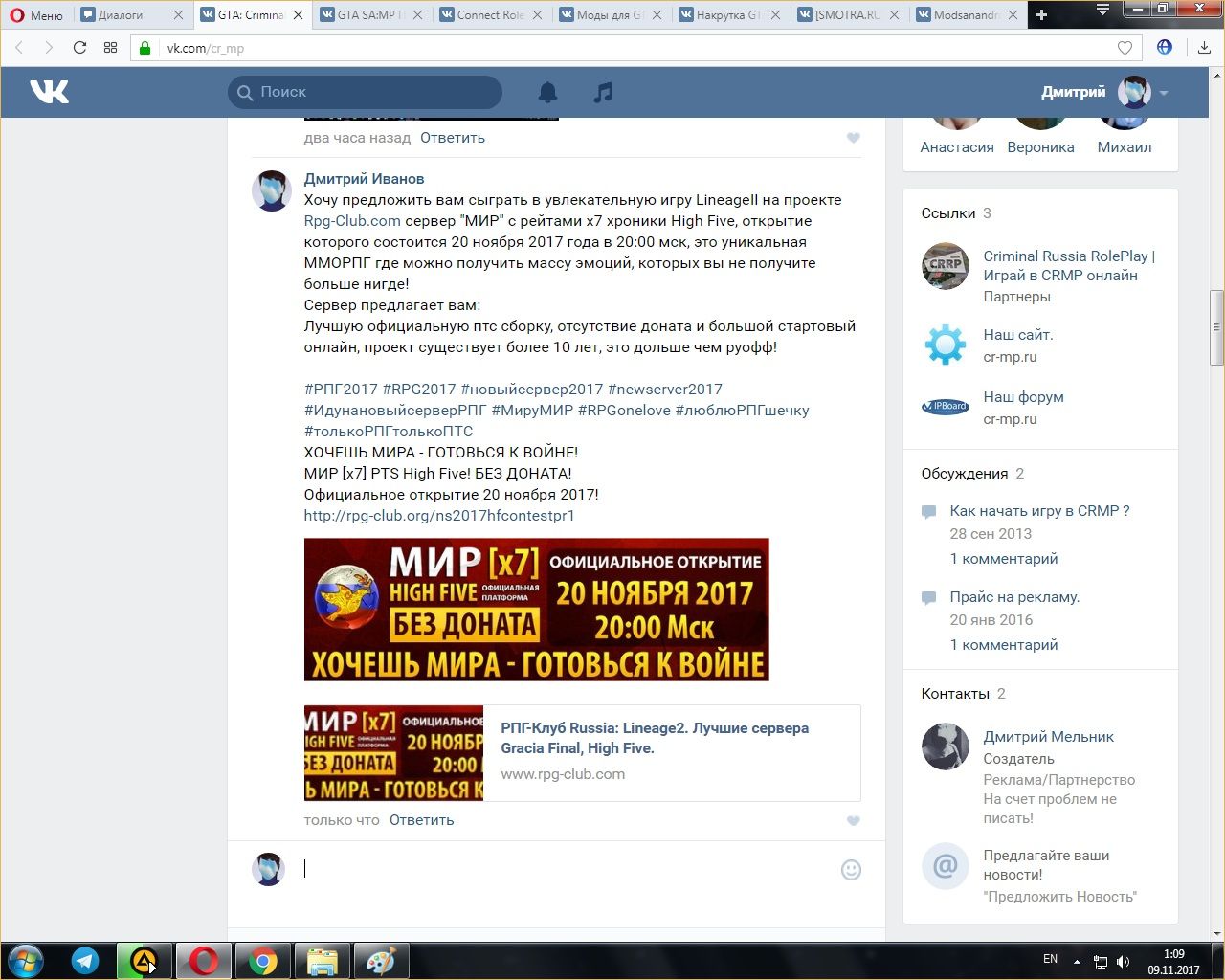
Task: Switch to the Моды для GTA tab
Action: point(611,14)
